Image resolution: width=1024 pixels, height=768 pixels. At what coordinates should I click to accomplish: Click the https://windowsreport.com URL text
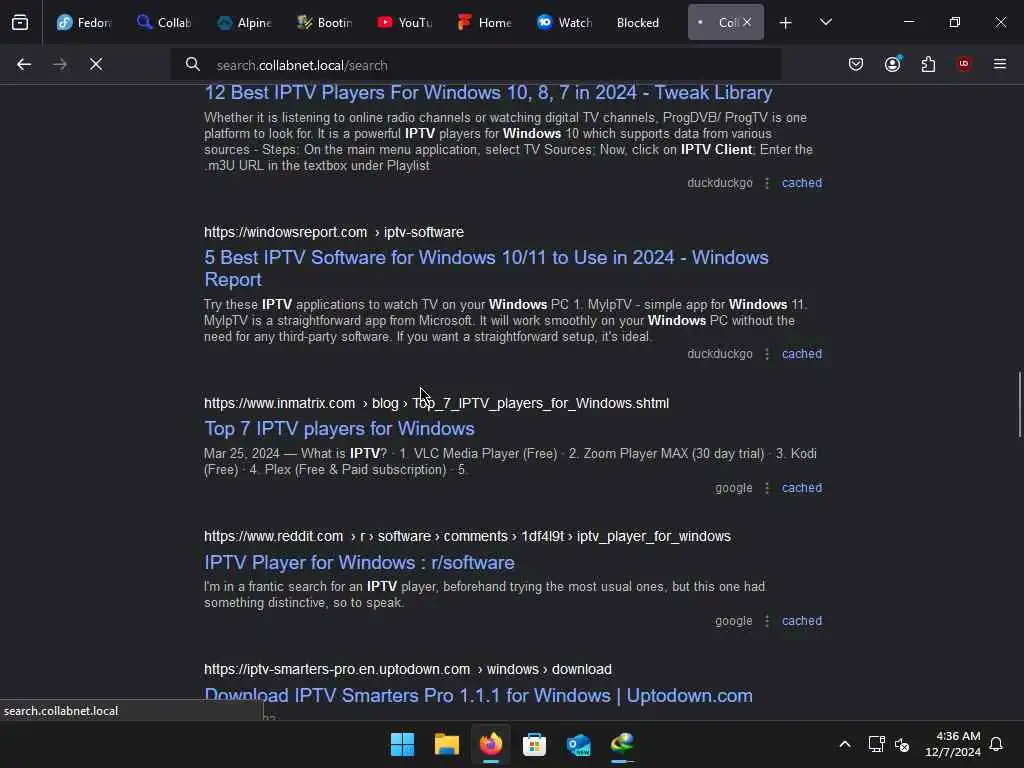[x=285, y=232]
